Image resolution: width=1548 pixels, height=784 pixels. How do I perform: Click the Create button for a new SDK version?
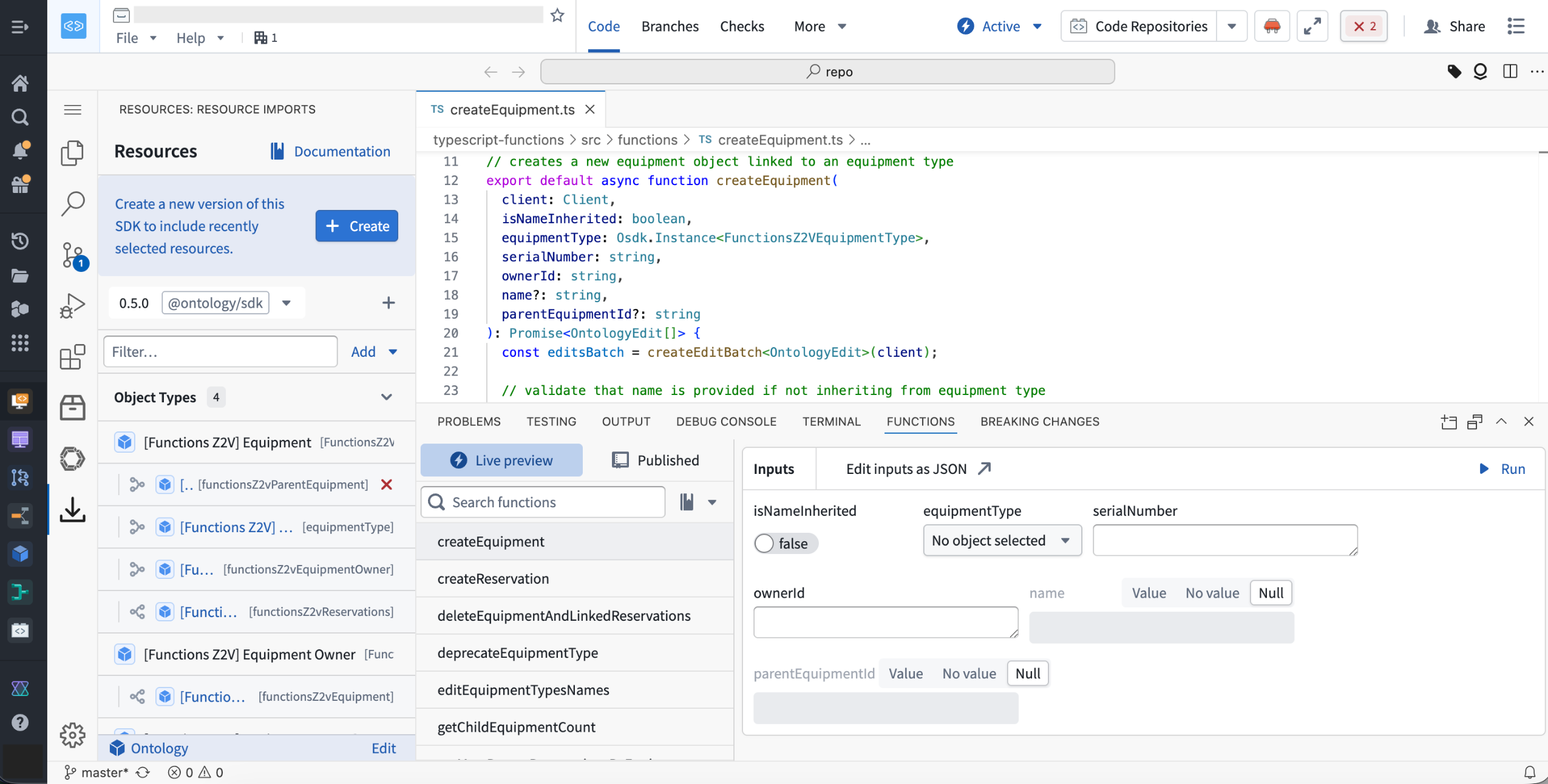point(356,226)
